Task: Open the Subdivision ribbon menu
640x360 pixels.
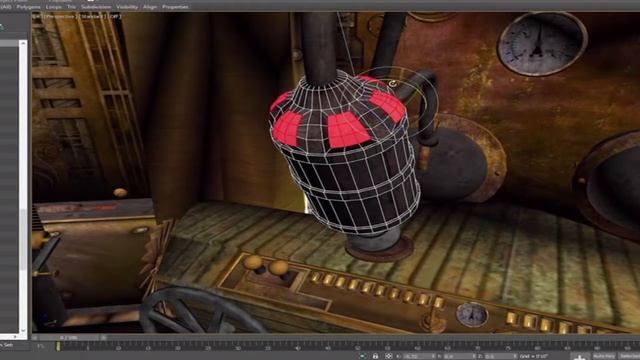Action: tap(96, 7)
